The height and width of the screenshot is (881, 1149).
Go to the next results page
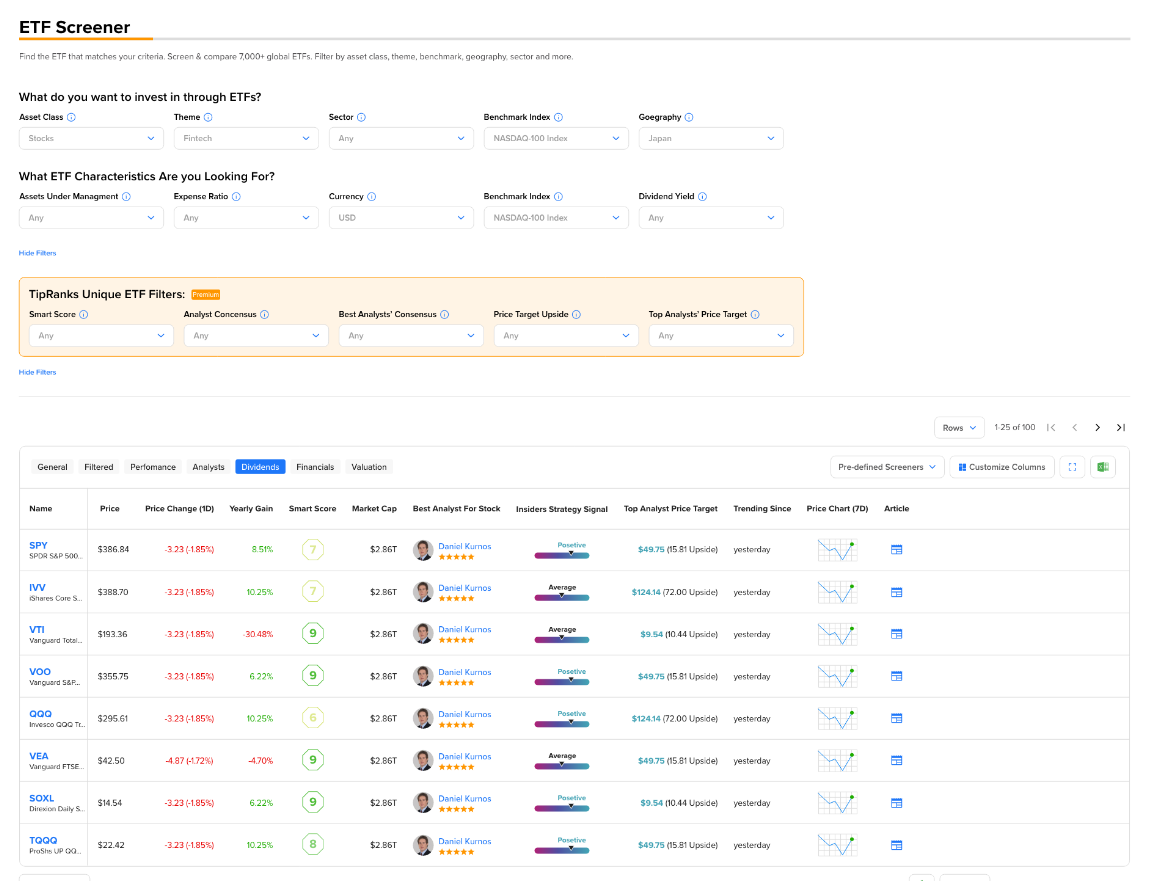[x=1097, y=427]
